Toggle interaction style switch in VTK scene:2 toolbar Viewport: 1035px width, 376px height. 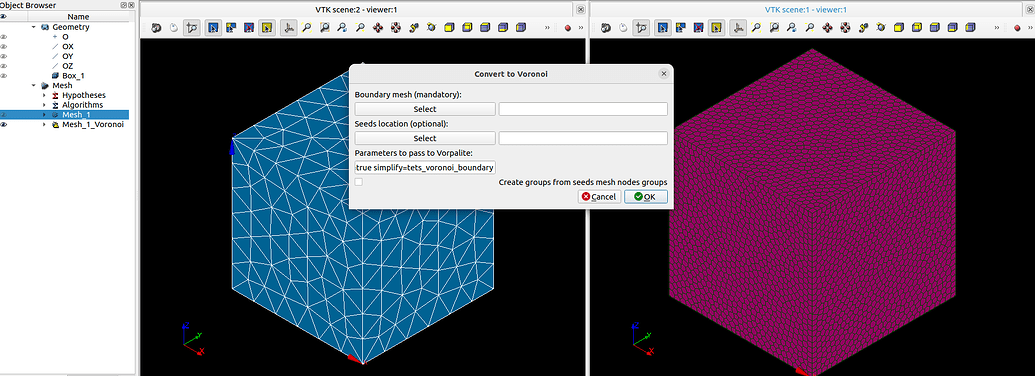pos(174,28)
